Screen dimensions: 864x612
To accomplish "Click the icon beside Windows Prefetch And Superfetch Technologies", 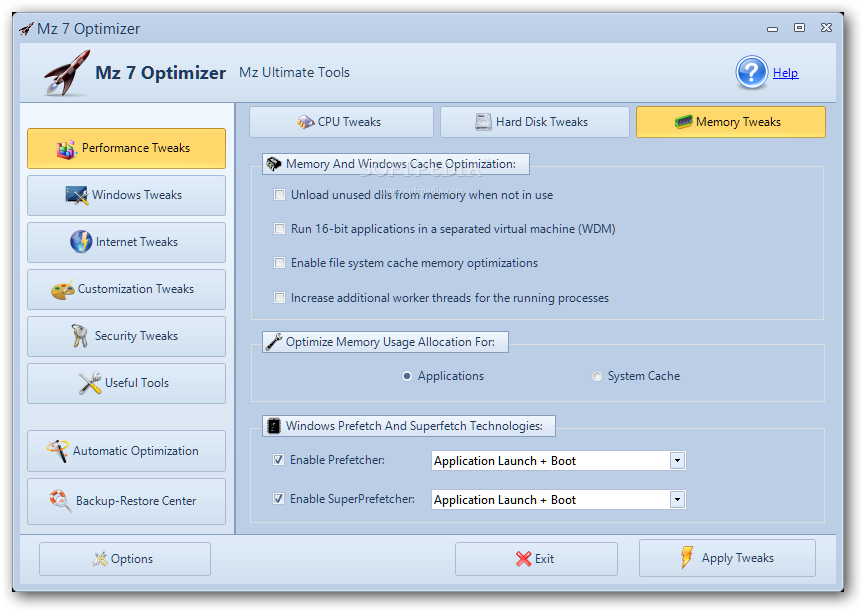I will tap(273, 426).
